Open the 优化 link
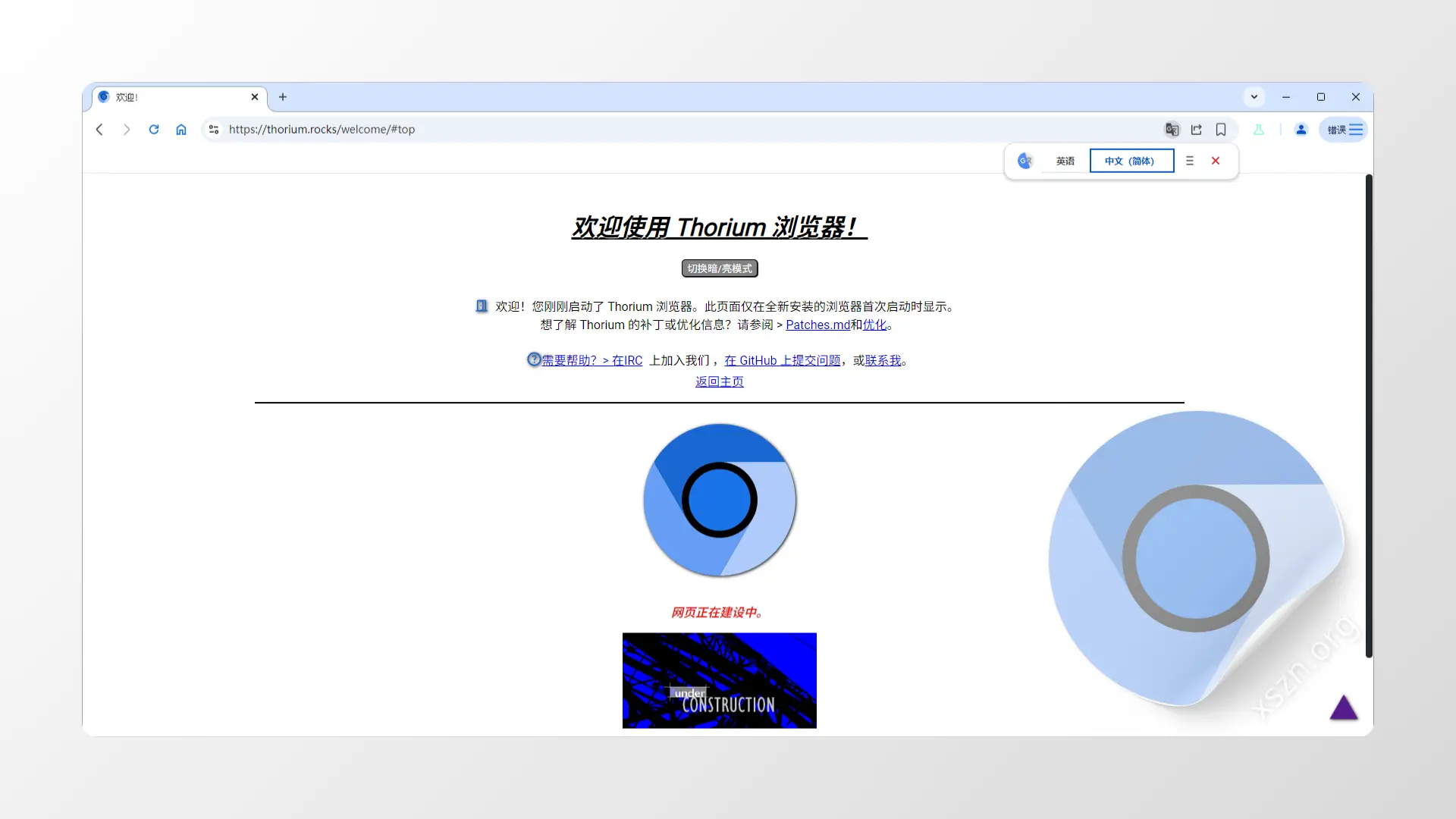Screen dimensions: 1456x819 874,325
